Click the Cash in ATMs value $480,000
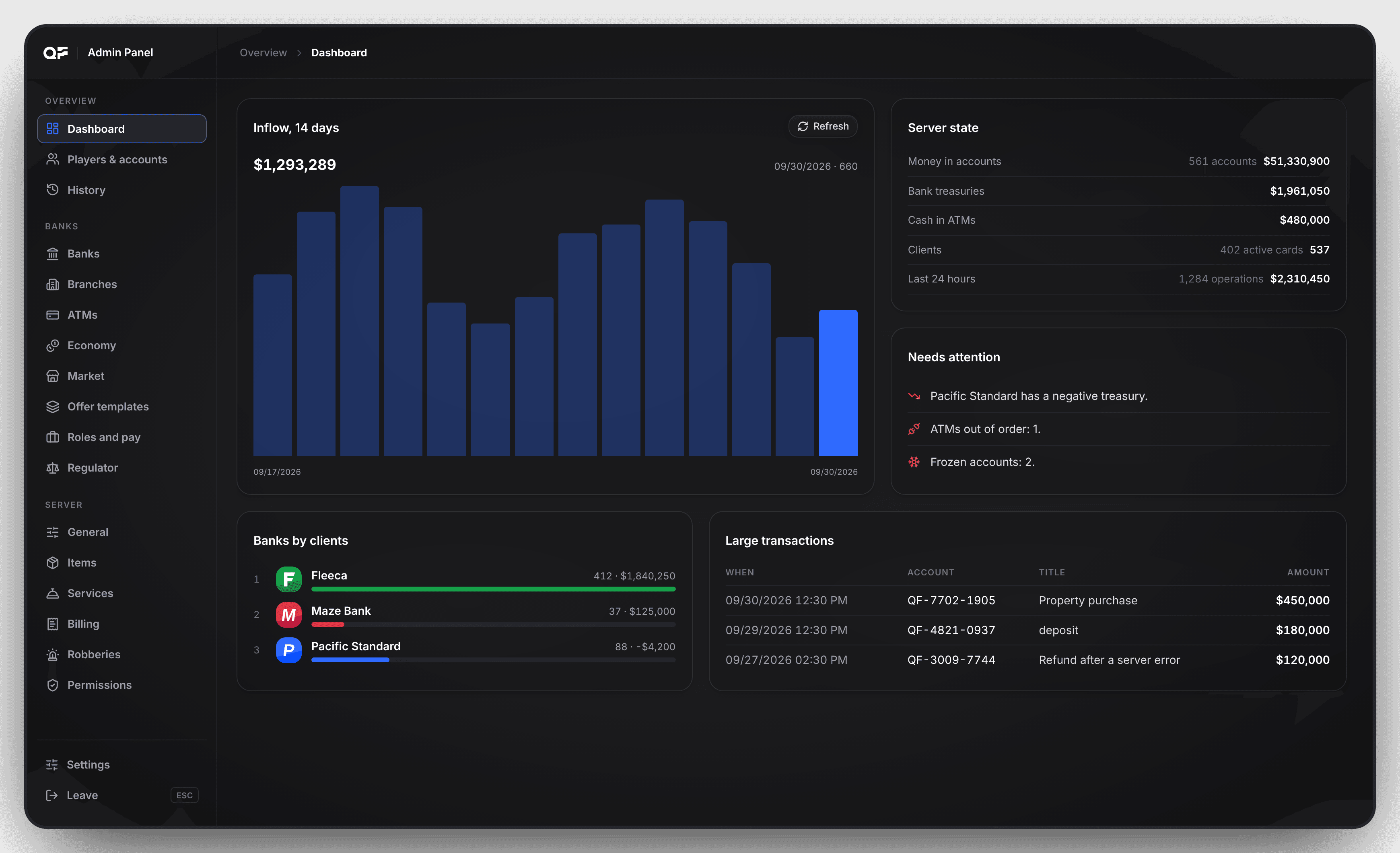The image size is (1400, 853). point(1304,220)
